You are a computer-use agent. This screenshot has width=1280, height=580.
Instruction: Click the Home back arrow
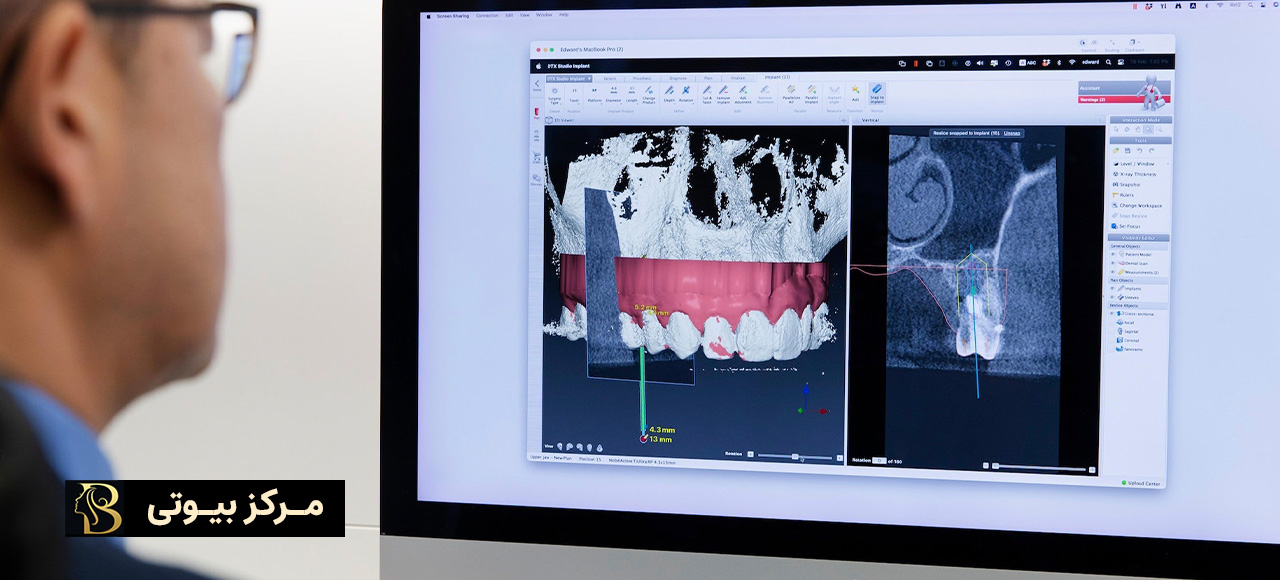pos(537,85)
